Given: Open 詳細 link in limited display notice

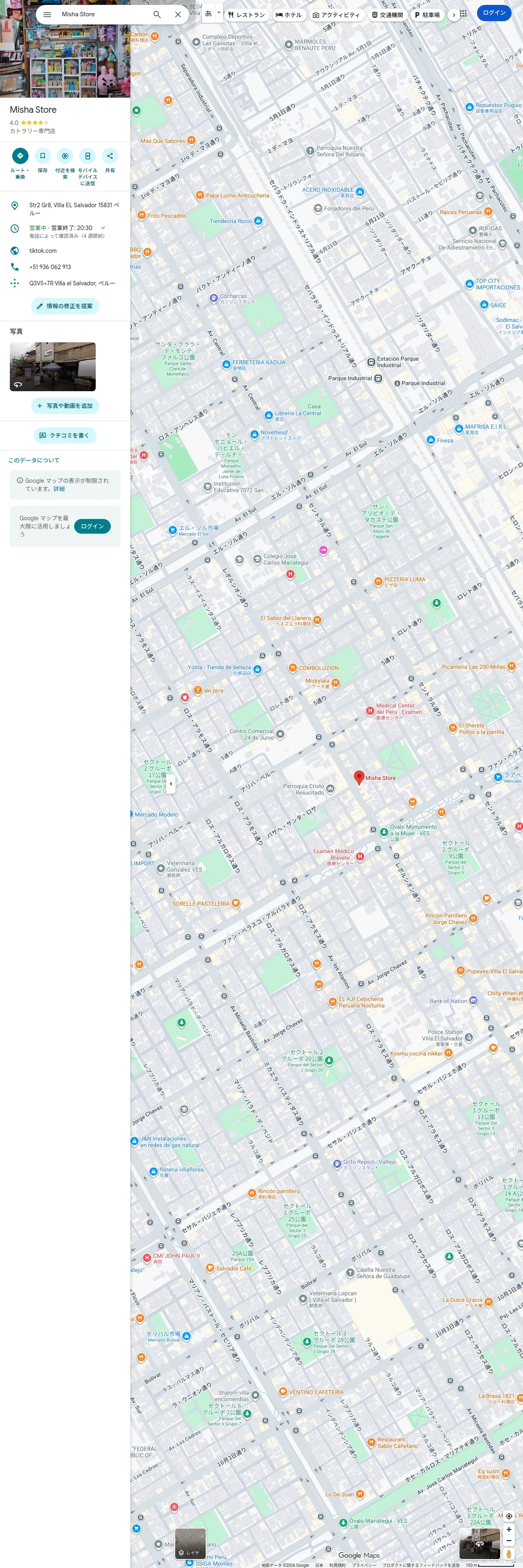Looking at the screenshot, I should point(59,489).
